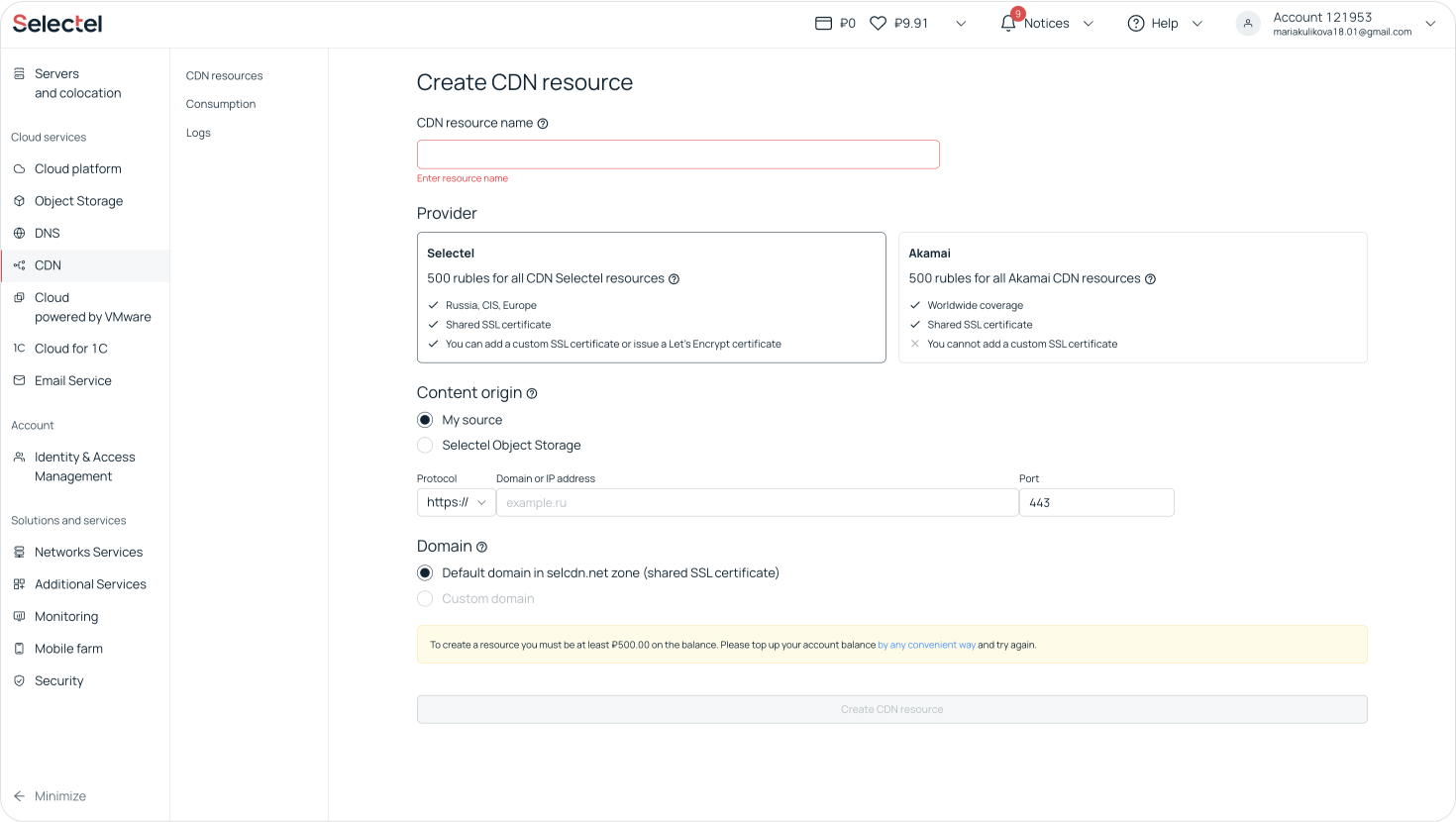Open the Notices label
Screen dimensions: 1456x822
(x=1047, y=24)
